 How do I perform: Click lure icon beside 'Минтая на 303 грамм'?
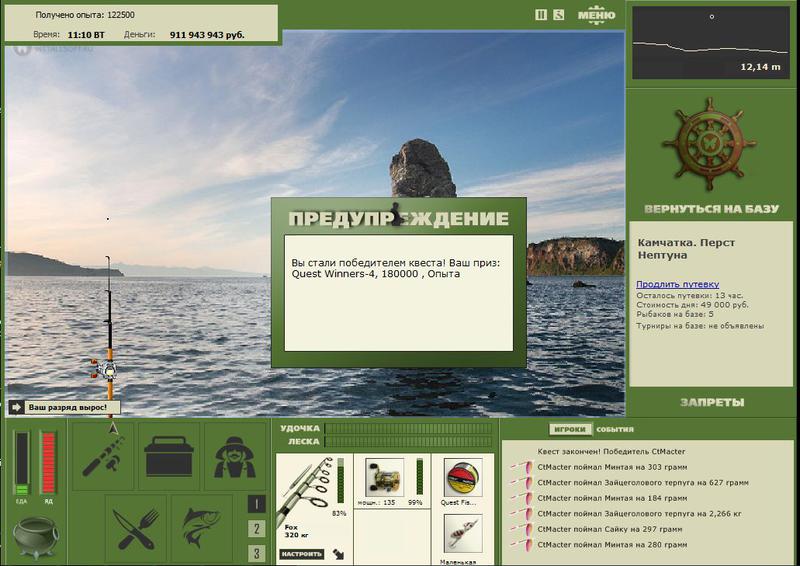522,466
